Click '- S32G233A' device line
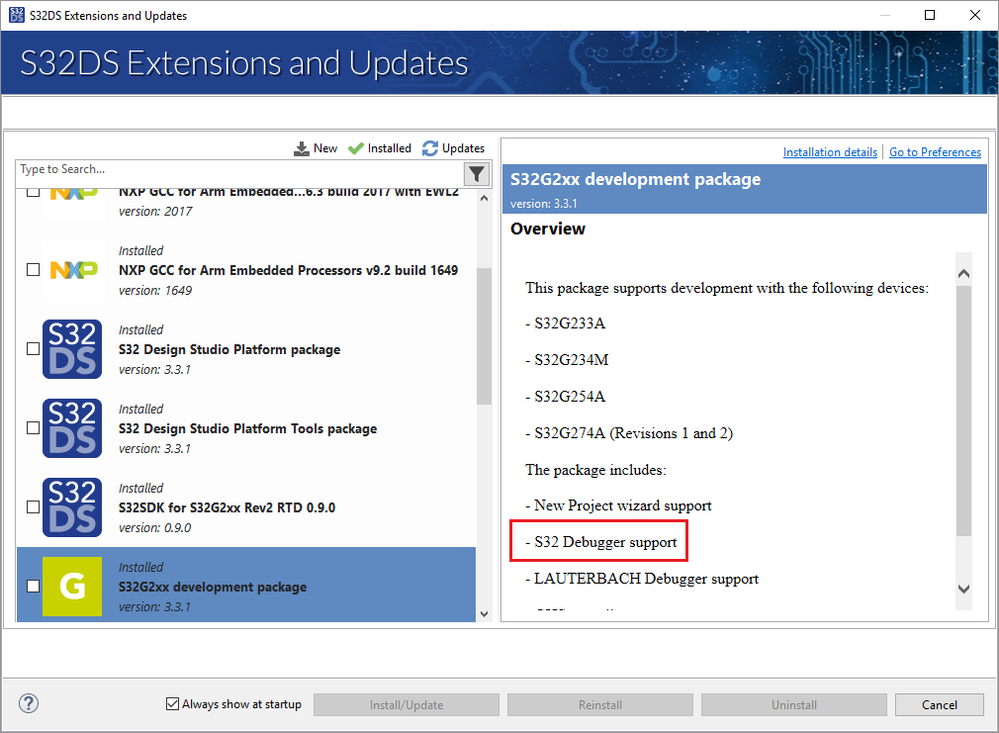 pyautogui.click(x=565, y=324)
